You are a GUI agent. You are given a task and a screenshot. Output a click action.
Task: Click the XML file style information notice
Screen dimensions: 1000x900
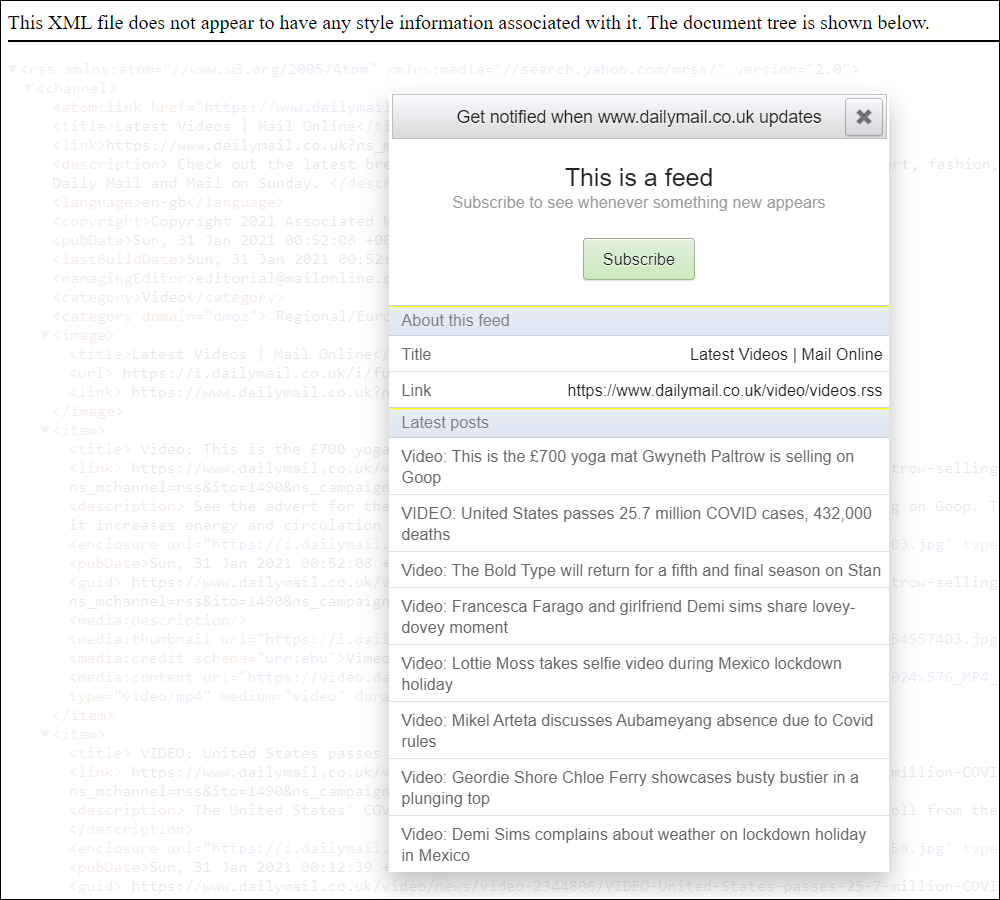pyautogui.click(x=469, y=23)
